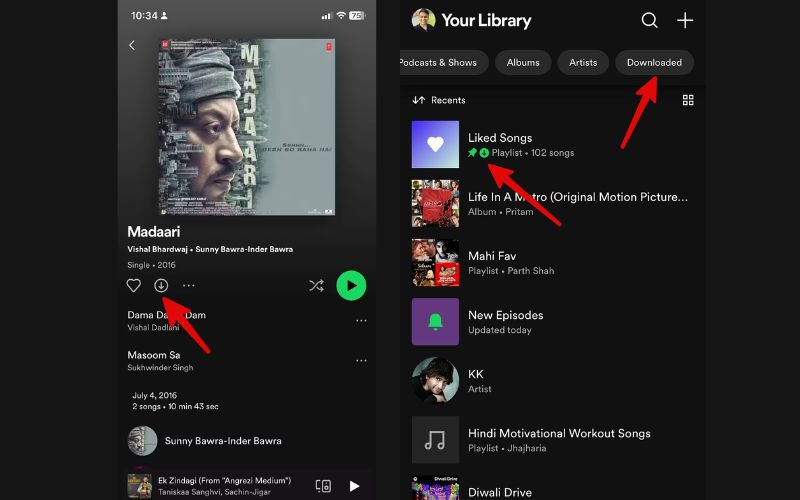Tap Mahi Fav playlist collage thumbnail
This screenshot has width=800, height=500.
click(x=435, y=263)
